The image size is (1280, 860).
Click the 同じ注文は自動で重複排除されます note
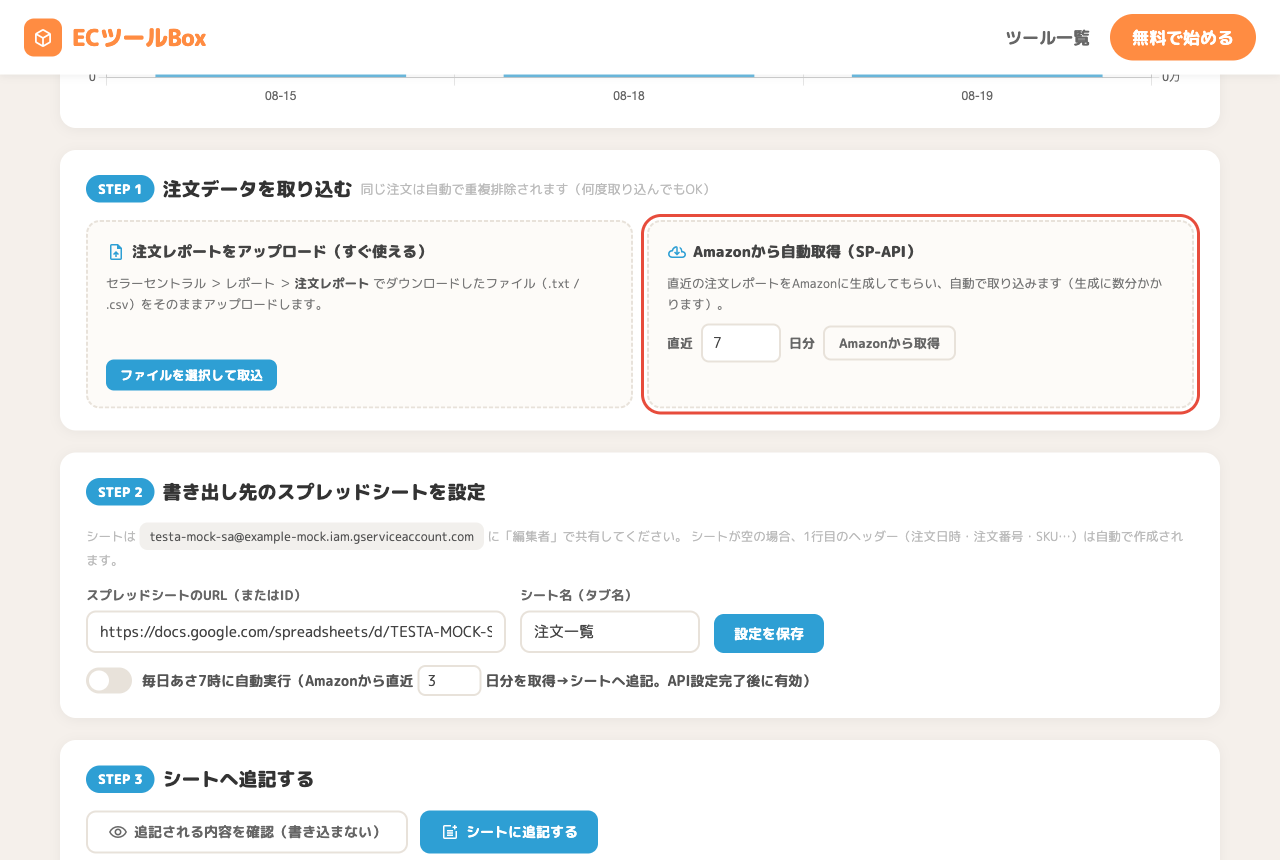[x=535, y=189]
